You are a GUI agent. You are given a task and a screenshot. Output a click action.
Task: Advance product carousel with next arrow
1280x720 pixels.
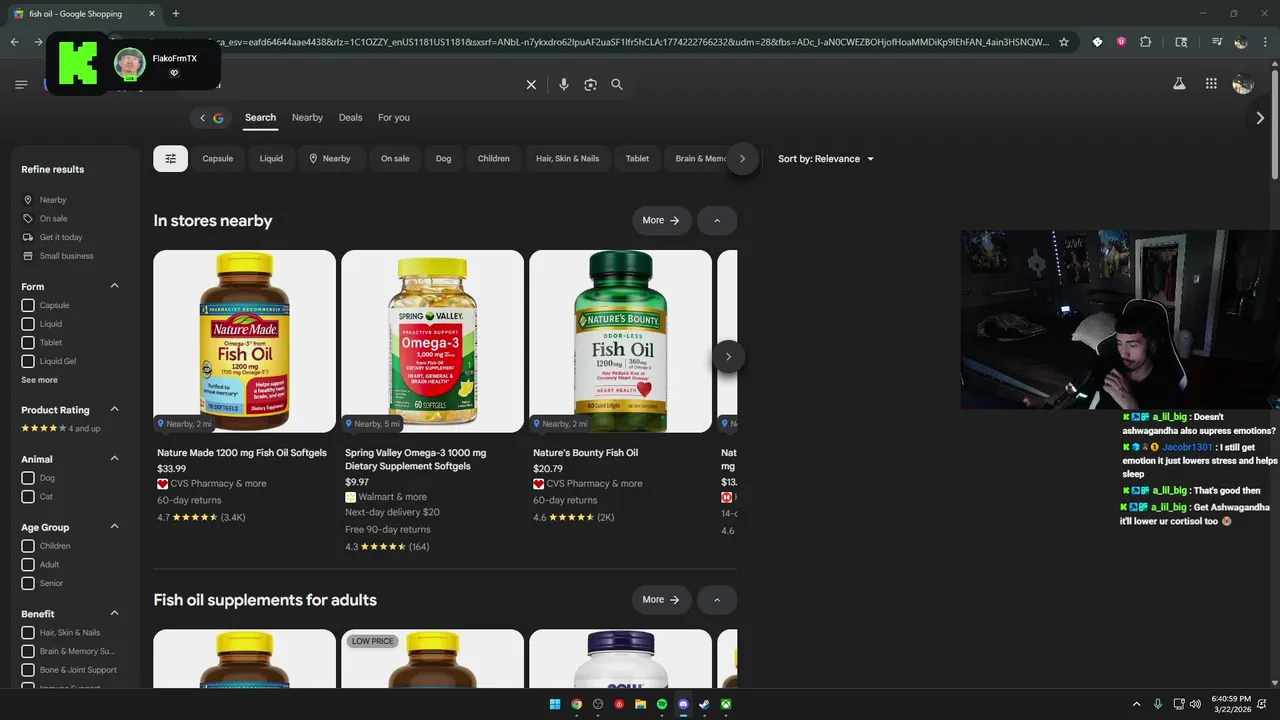pos(728,357)
